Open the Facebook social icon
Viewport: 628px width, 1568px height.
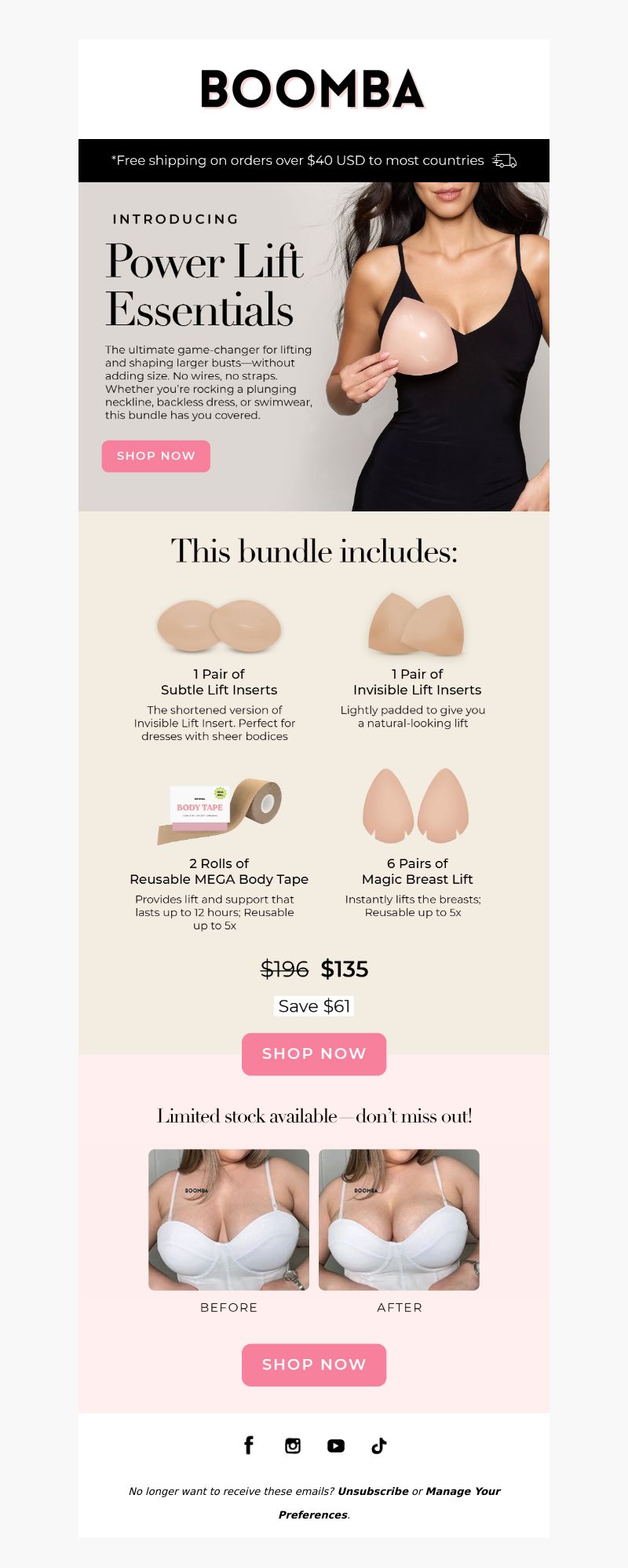[x=249, y=1445]
